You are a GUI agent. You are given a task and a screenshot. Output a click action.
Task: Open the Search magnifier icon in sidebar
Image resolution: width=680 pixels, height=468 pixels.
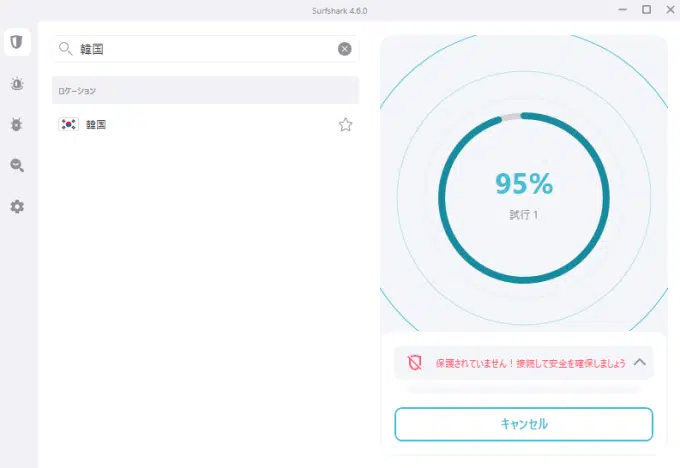[x=17, y=165]
